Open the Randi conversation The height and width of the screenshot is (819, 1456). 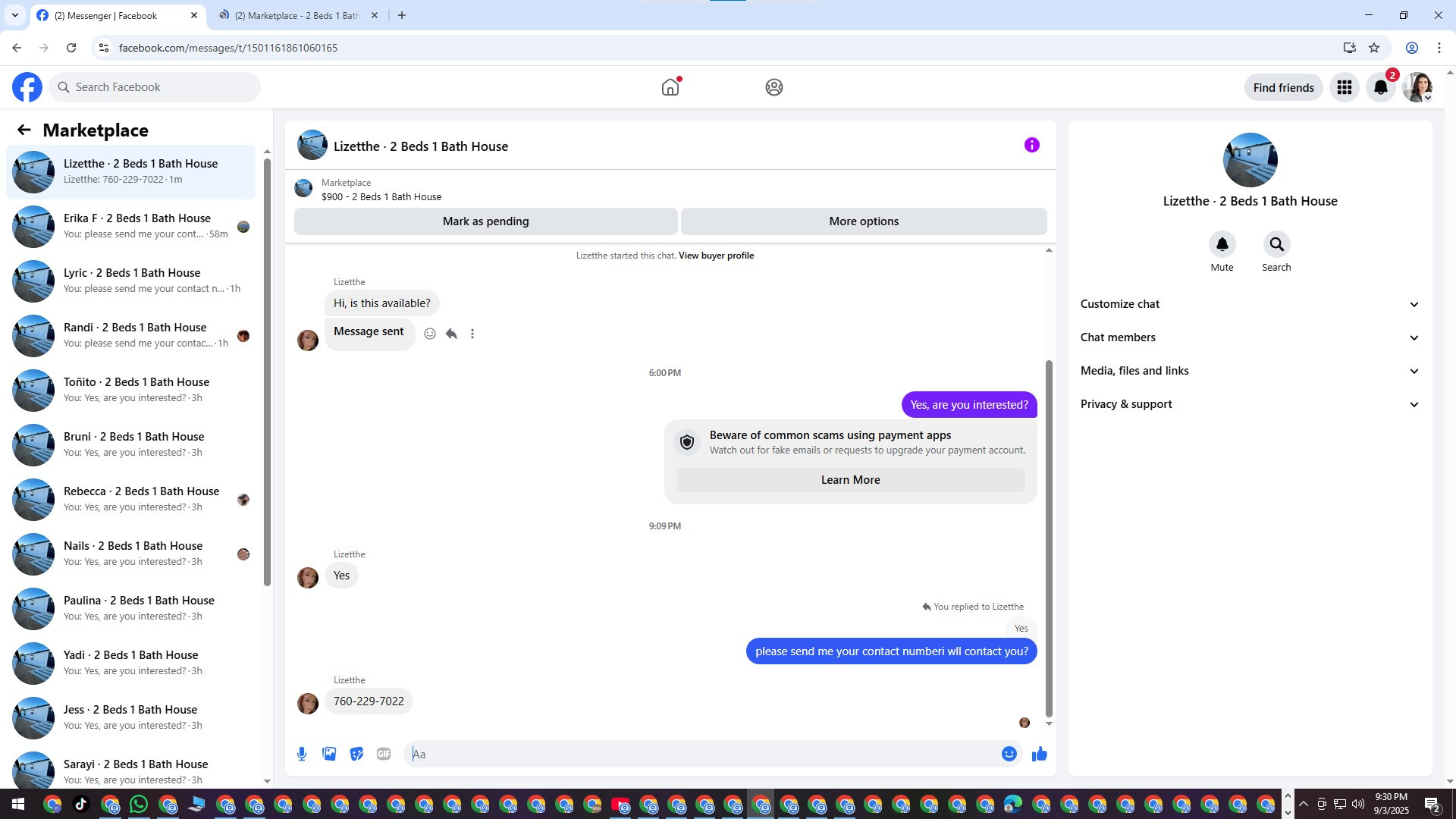tap(130, 335)
